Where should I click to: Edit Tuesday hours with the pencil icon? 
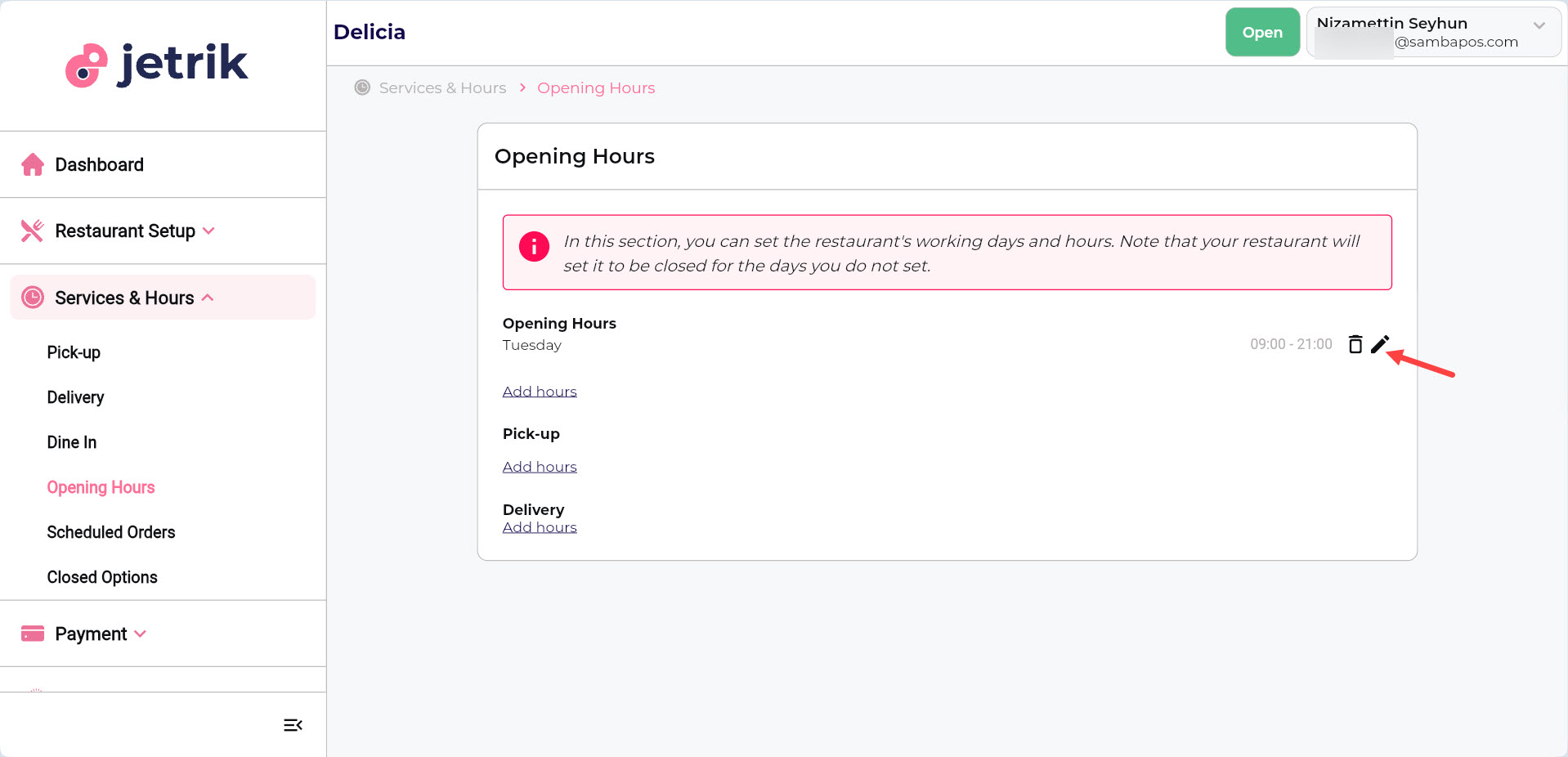coord(1381,344)
